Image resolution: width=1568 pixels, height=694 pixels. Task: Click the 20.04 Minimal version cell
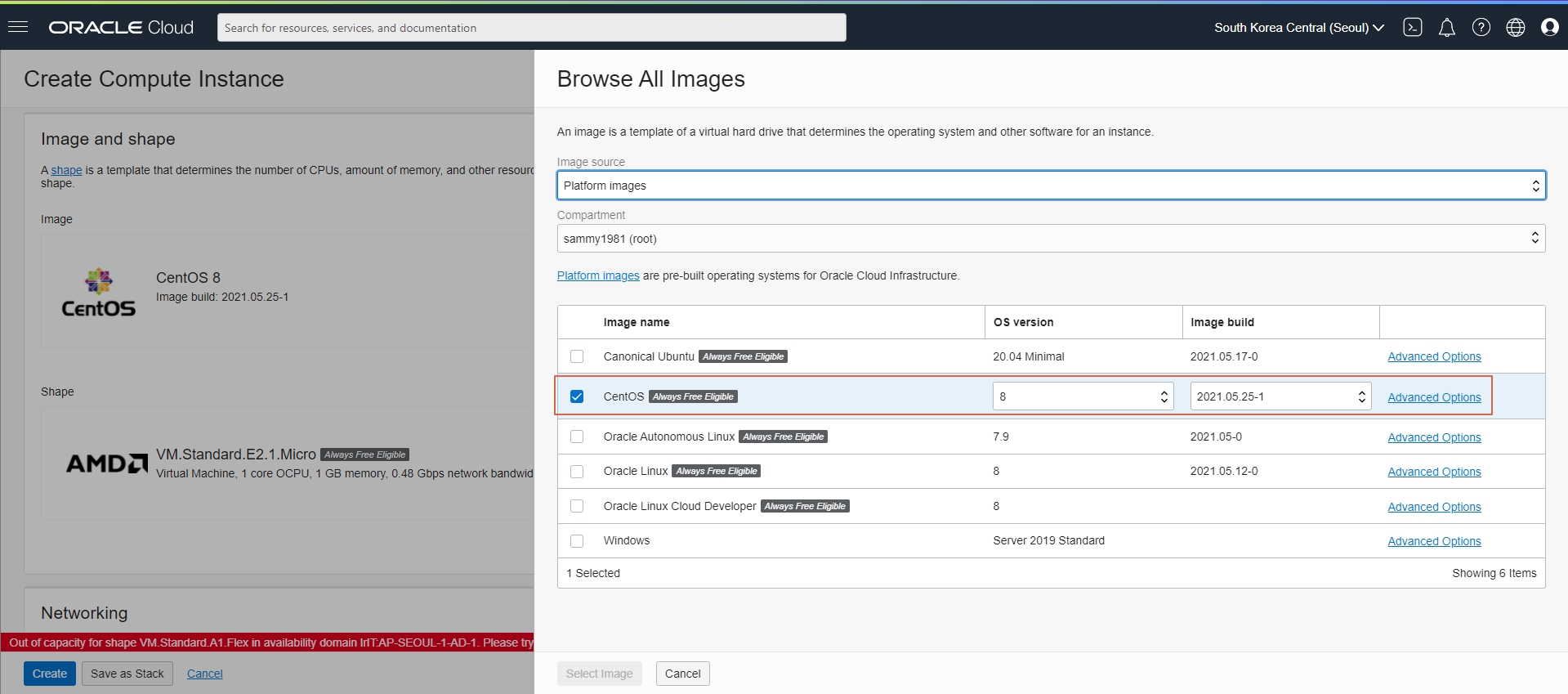coord(1029,356)
